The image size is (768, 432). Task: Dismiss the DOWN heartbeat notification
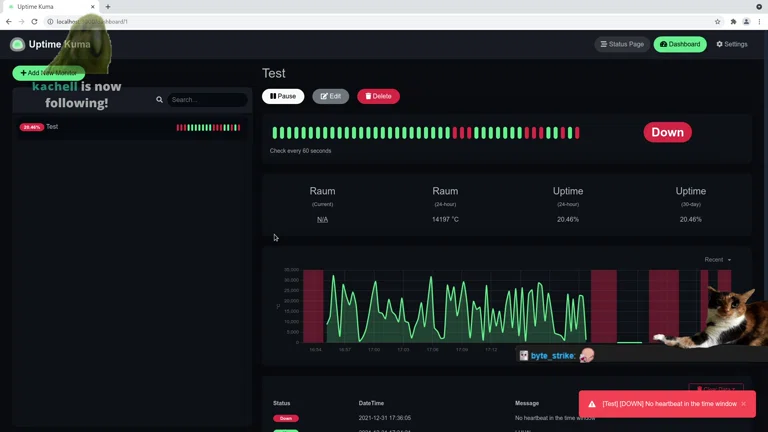(744, 404)
